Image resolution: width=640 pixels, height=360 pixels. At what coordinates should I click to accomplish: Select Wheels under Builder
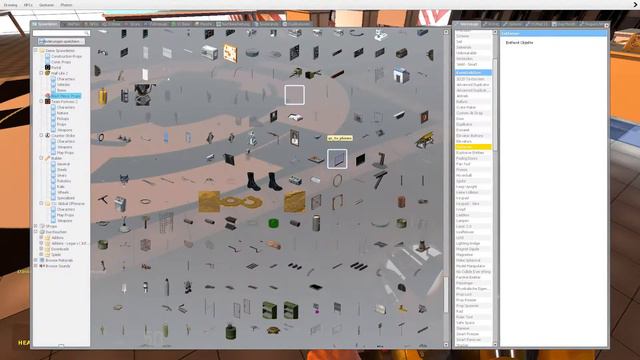(x=60, y=192)
